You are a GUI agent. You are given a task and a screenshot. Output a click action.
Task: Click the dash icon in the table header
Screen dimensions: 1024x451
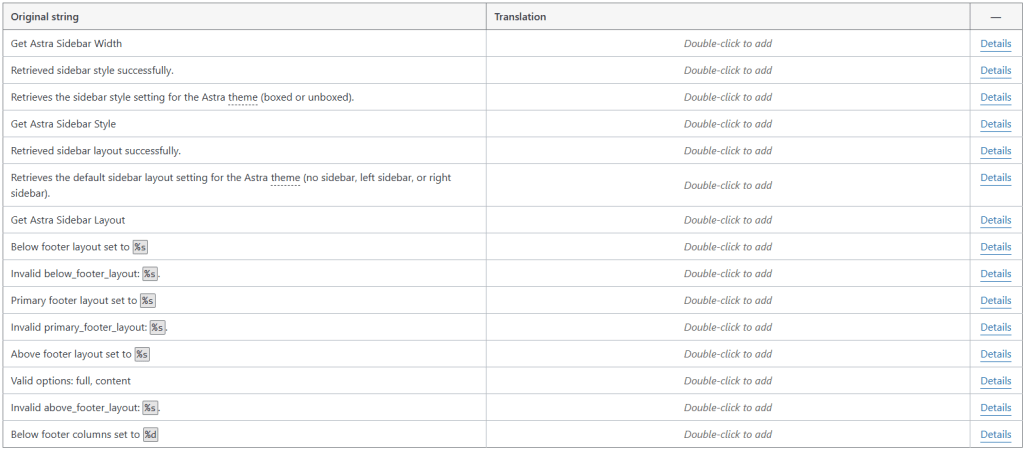(995, 17)
